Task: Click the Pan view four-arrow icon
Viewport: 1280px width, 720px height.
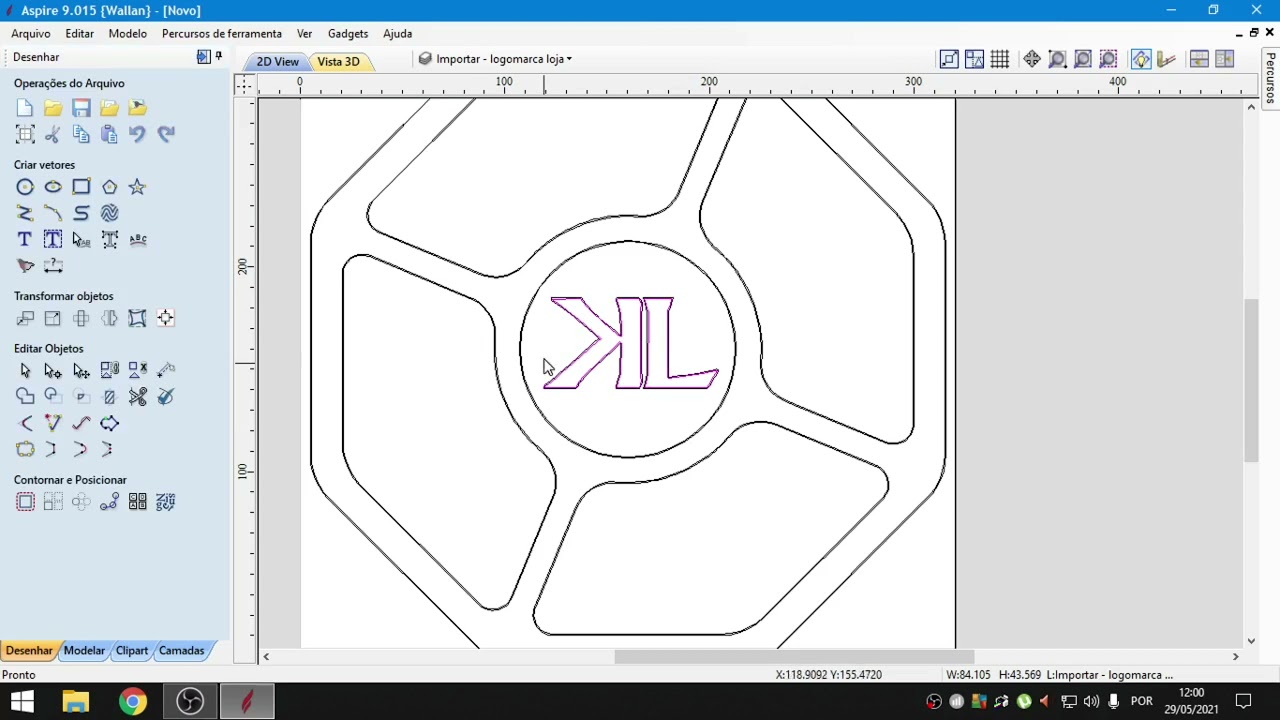Action: (x=1032, y=59)
